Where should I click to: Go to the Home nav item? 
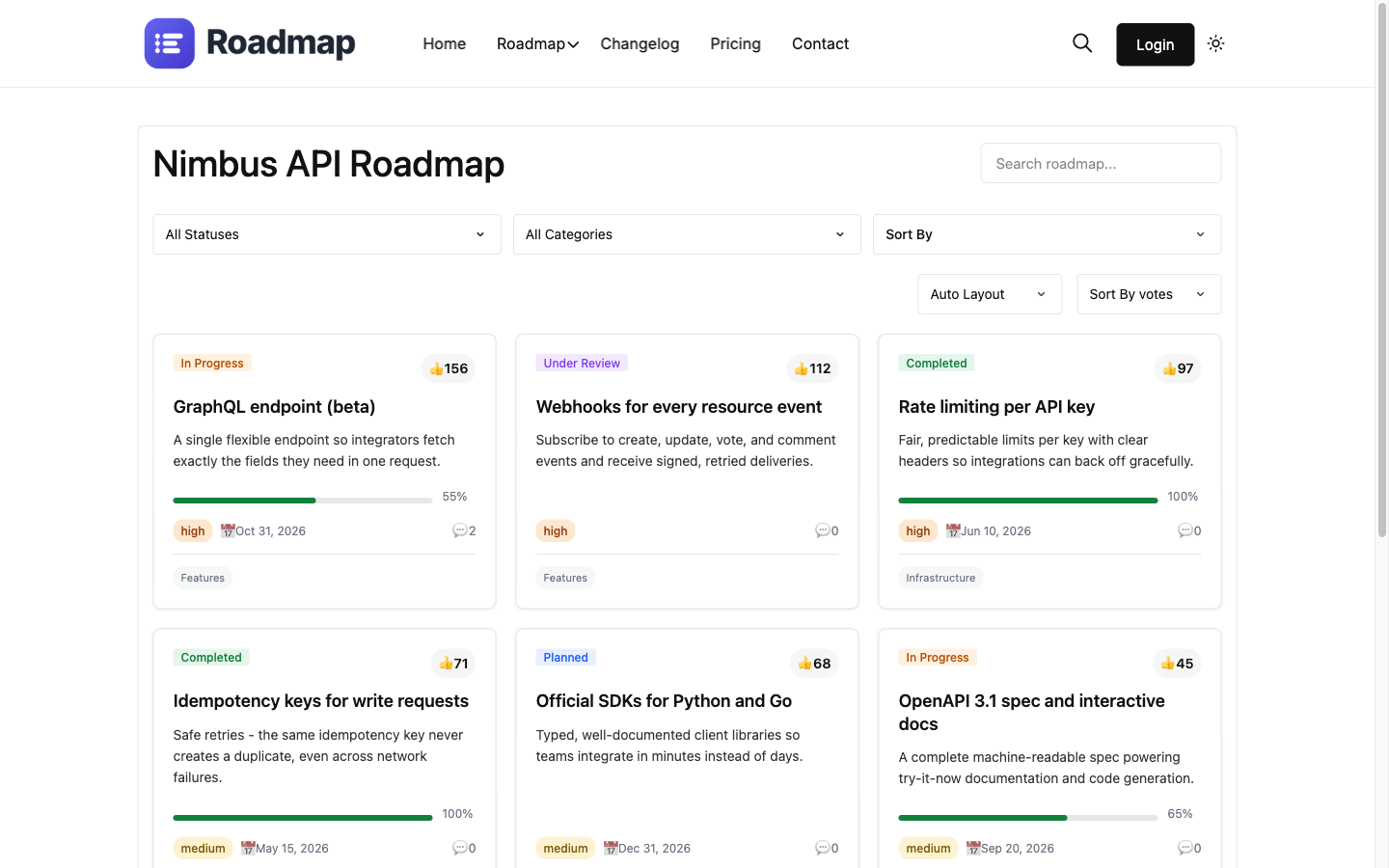click(x=445, y=43)
